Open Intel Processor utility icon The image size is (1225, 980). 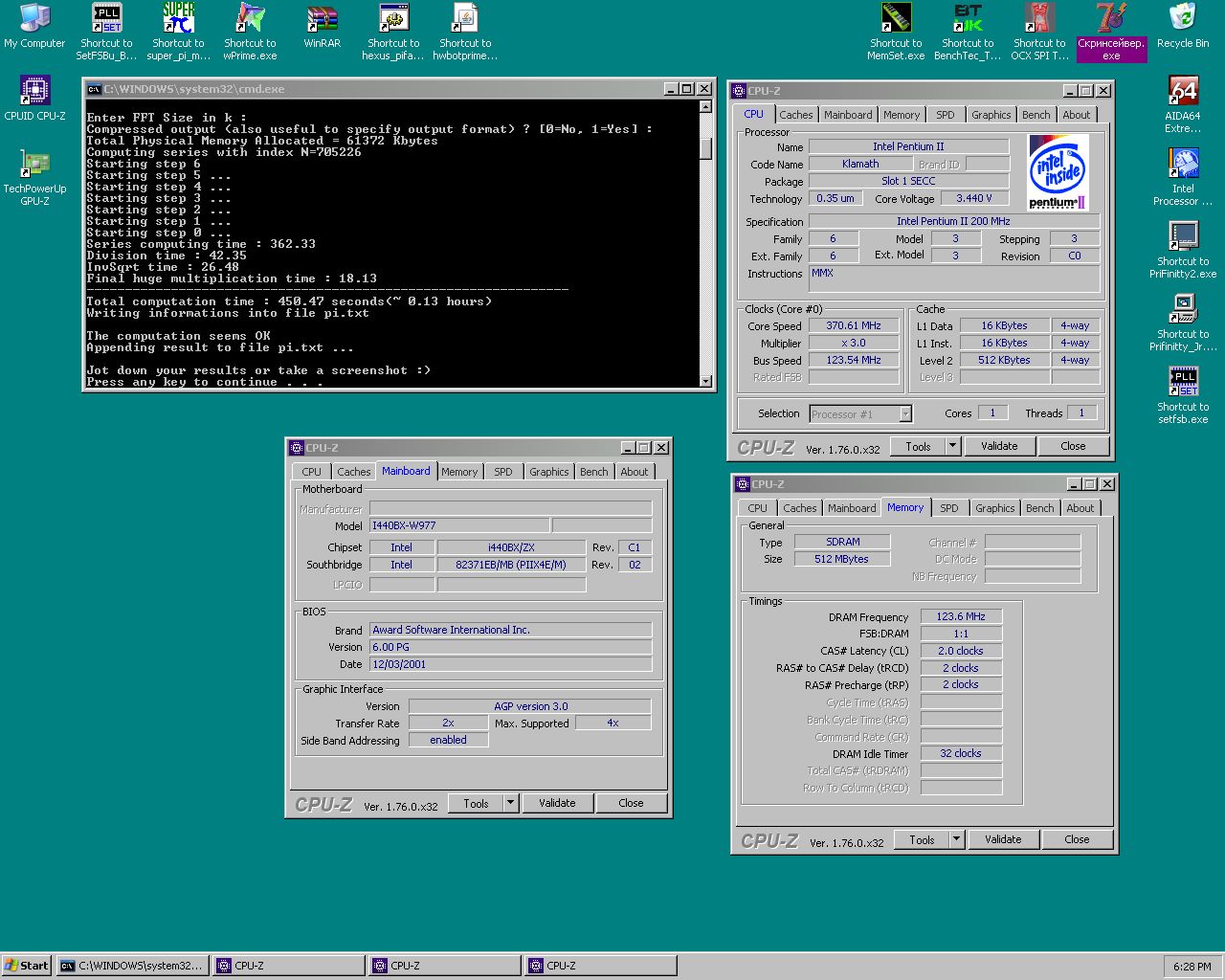coord(1183,177)
